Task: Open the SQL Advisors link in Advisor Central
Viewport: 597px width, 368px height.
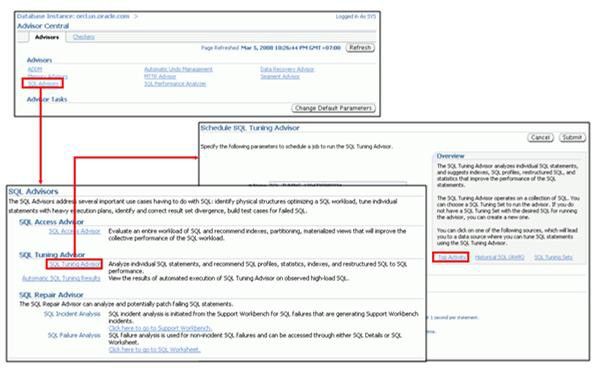Action: point(43,83)
